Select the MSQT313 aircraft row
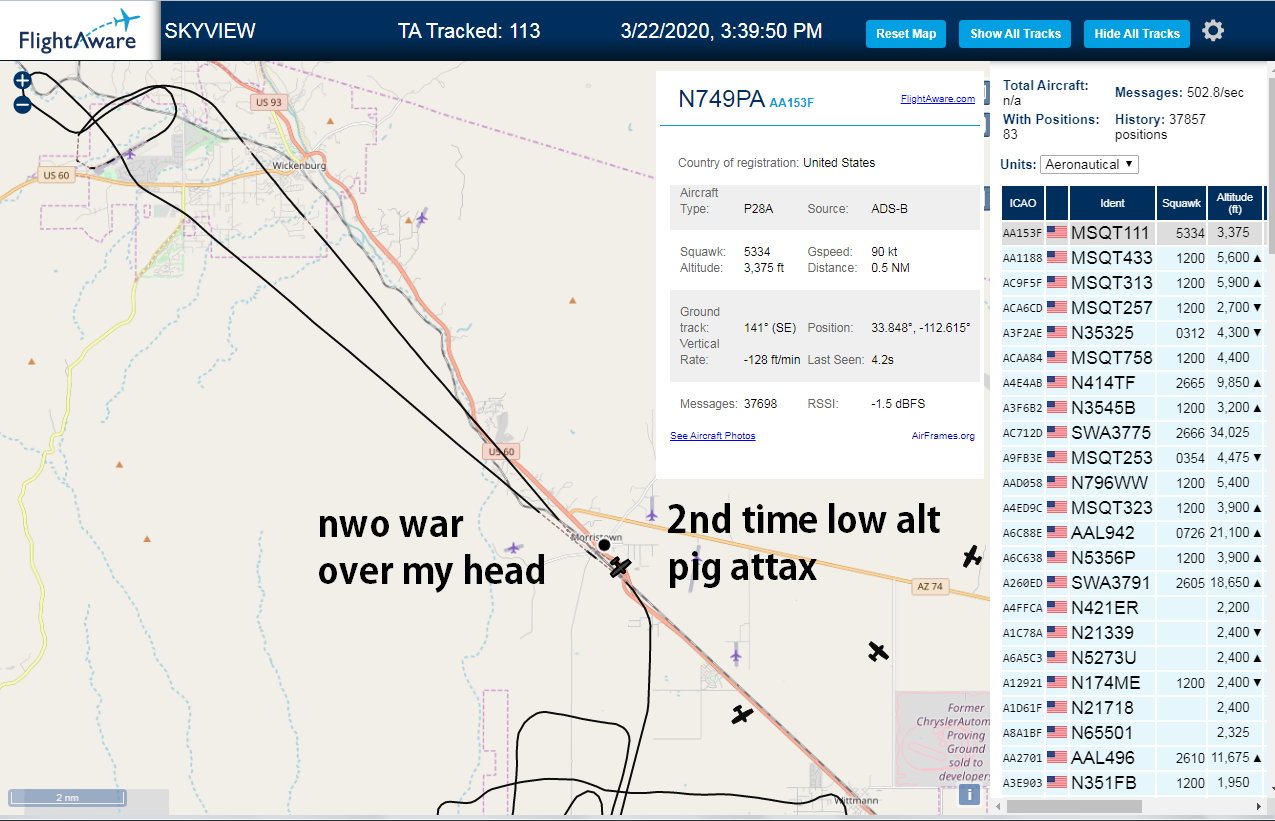1275x821 pixels. [x=1132, y=283]
